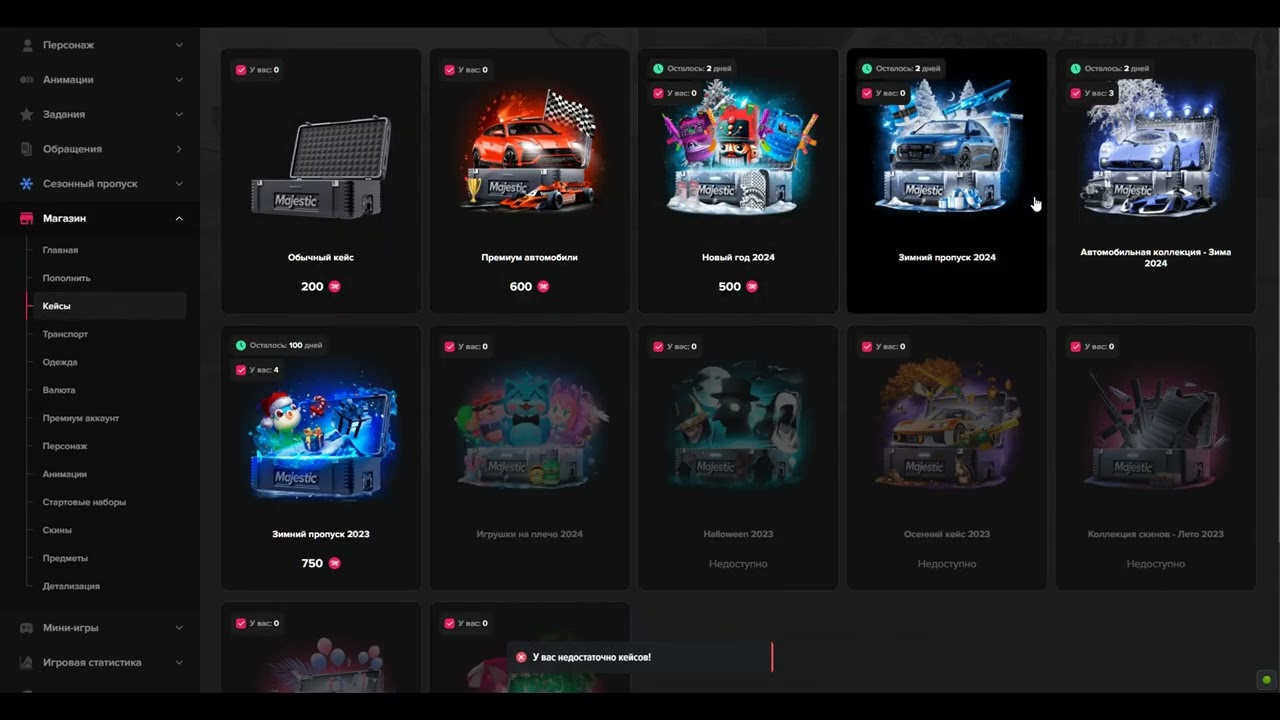The height and width of the screenshot is (720, 1280).
Task: Open Детализация submenu item
Action: click(71, 586)
